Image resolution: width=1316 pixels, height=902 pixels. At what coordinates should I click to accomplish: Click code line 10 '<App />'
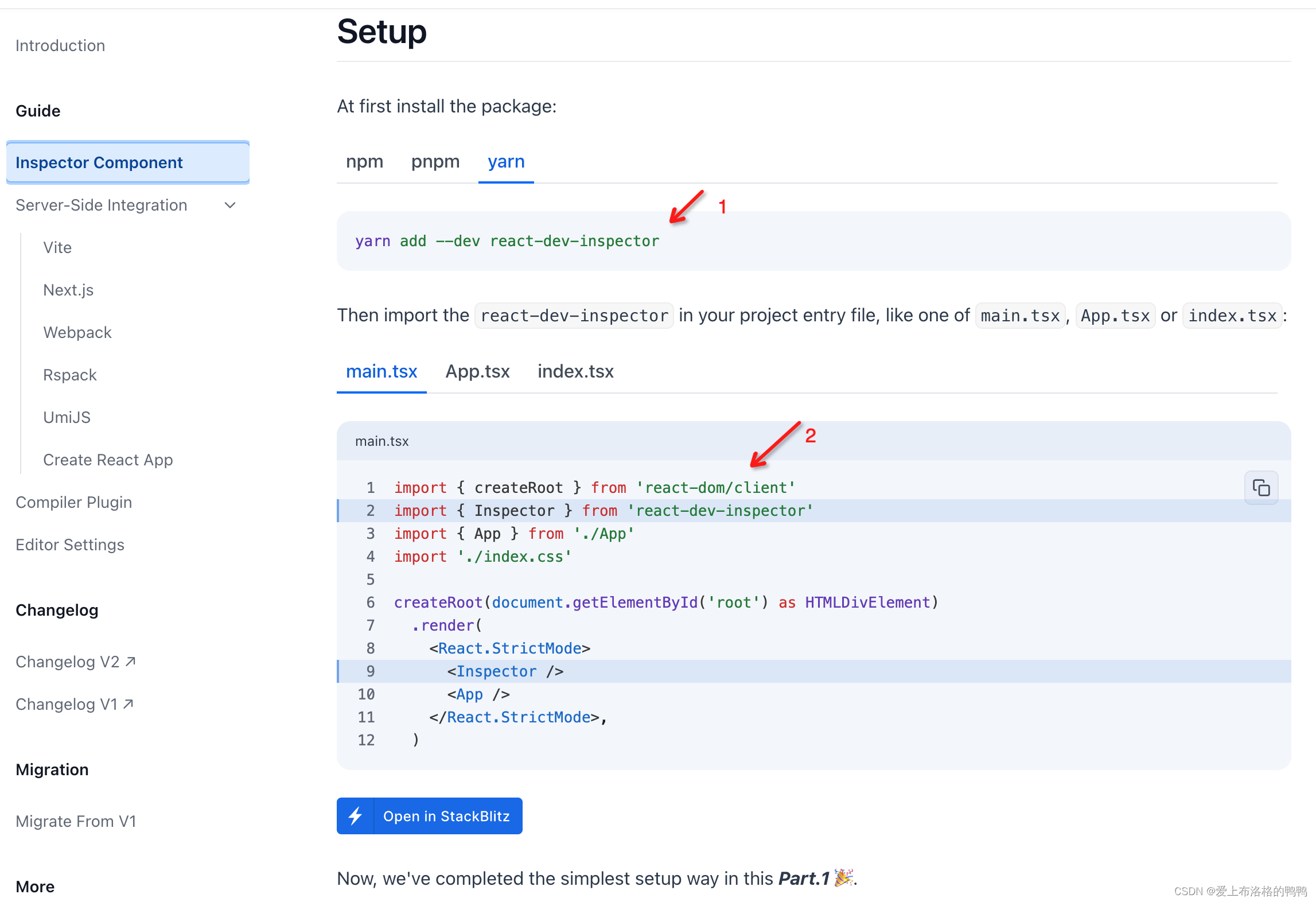tap(478, 694)
